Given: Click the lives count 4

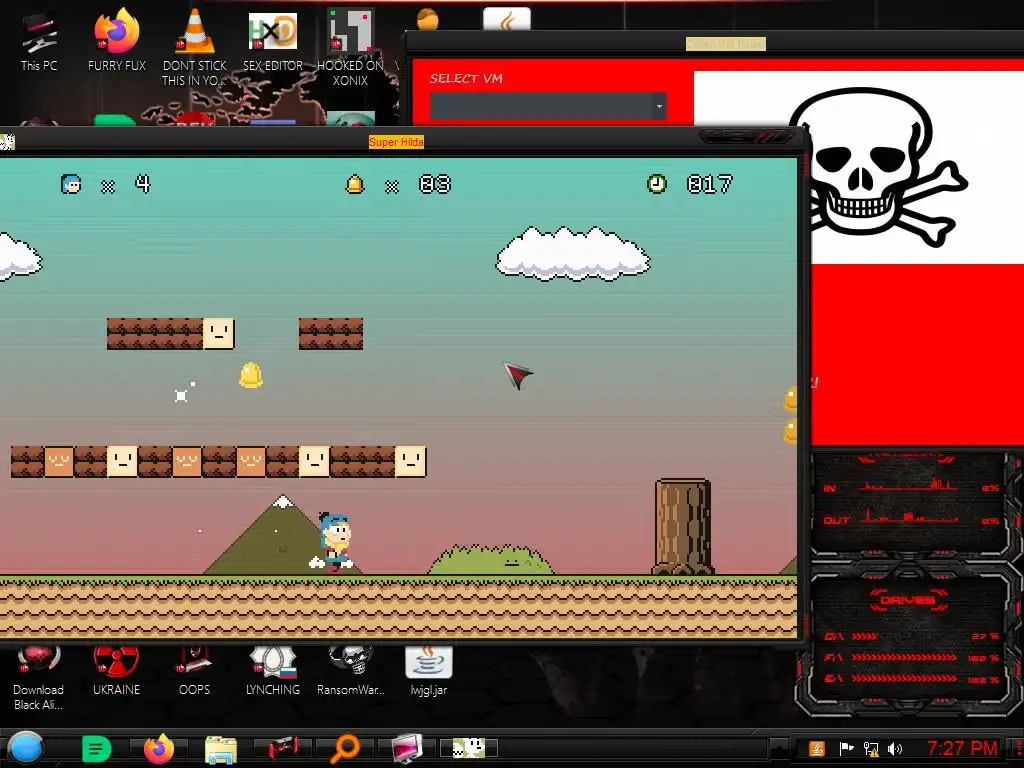Looking at the screenshot, I should [x=142, y=184].
